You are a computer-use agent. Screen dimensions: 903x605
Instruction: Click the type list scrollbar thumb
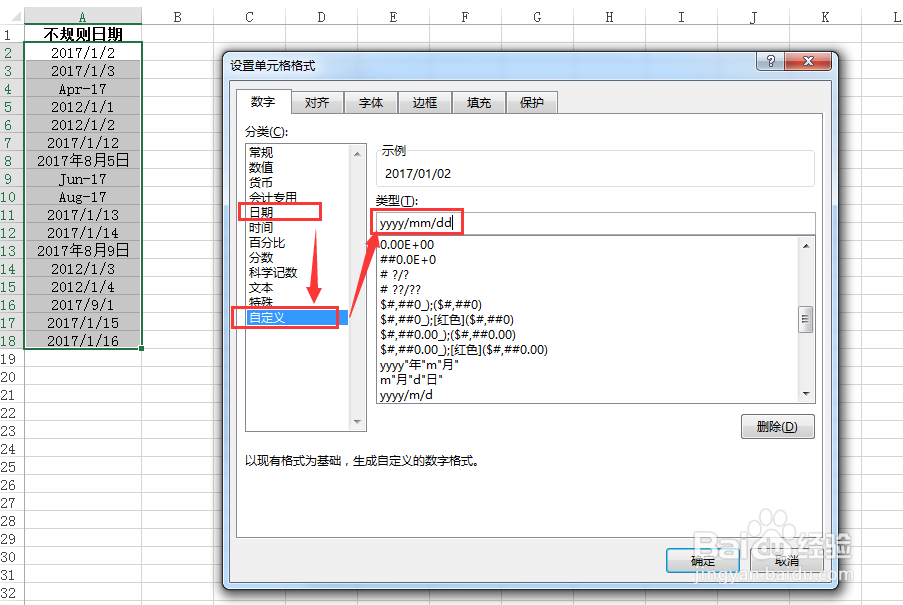point(806,319)
